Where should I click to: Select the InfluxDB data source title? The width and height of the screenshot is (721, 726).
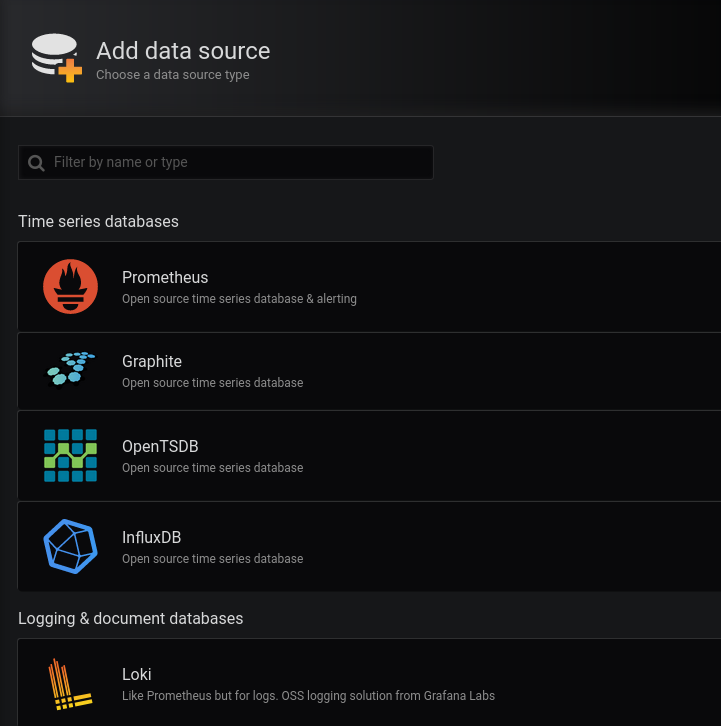(151, 538)
